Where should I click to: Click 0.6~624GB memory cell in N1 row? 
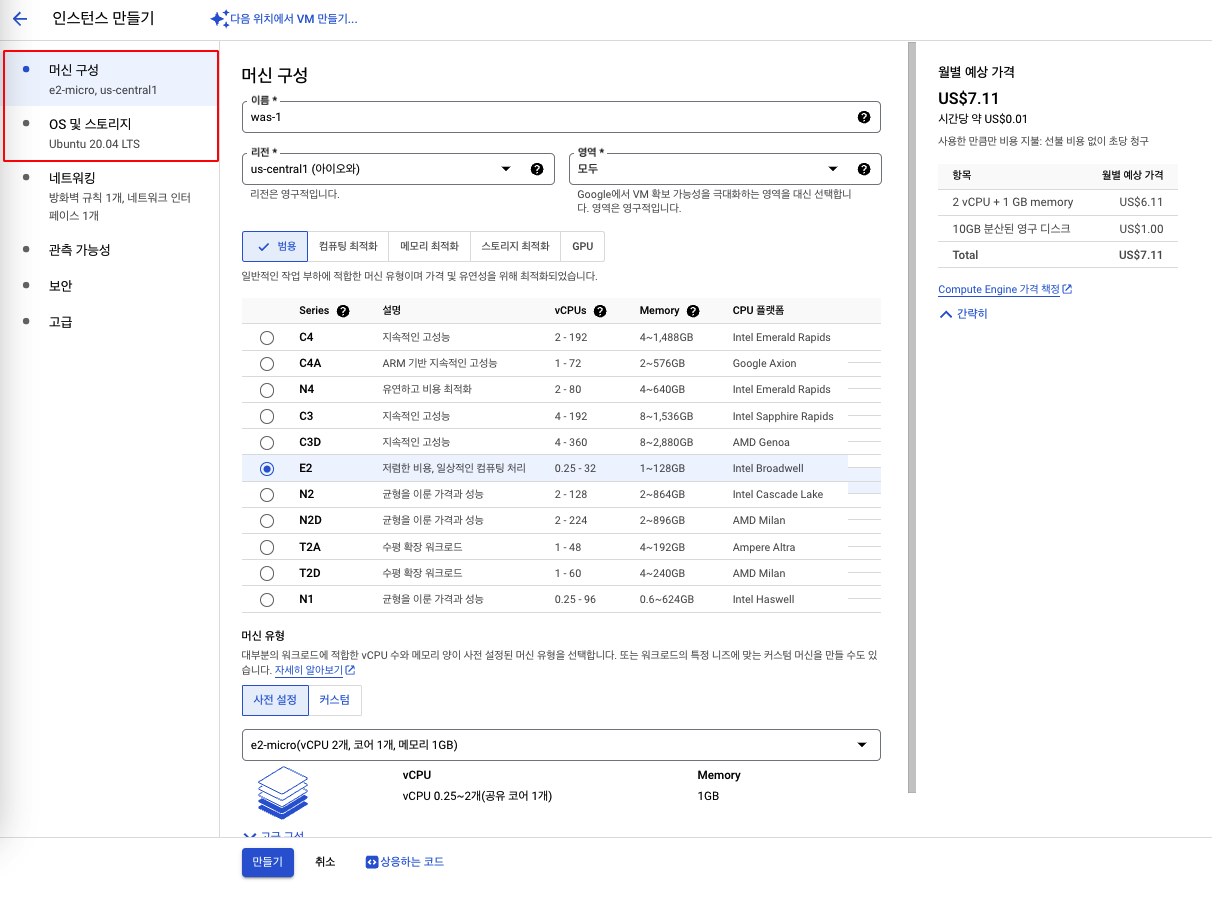pos(665,599)
